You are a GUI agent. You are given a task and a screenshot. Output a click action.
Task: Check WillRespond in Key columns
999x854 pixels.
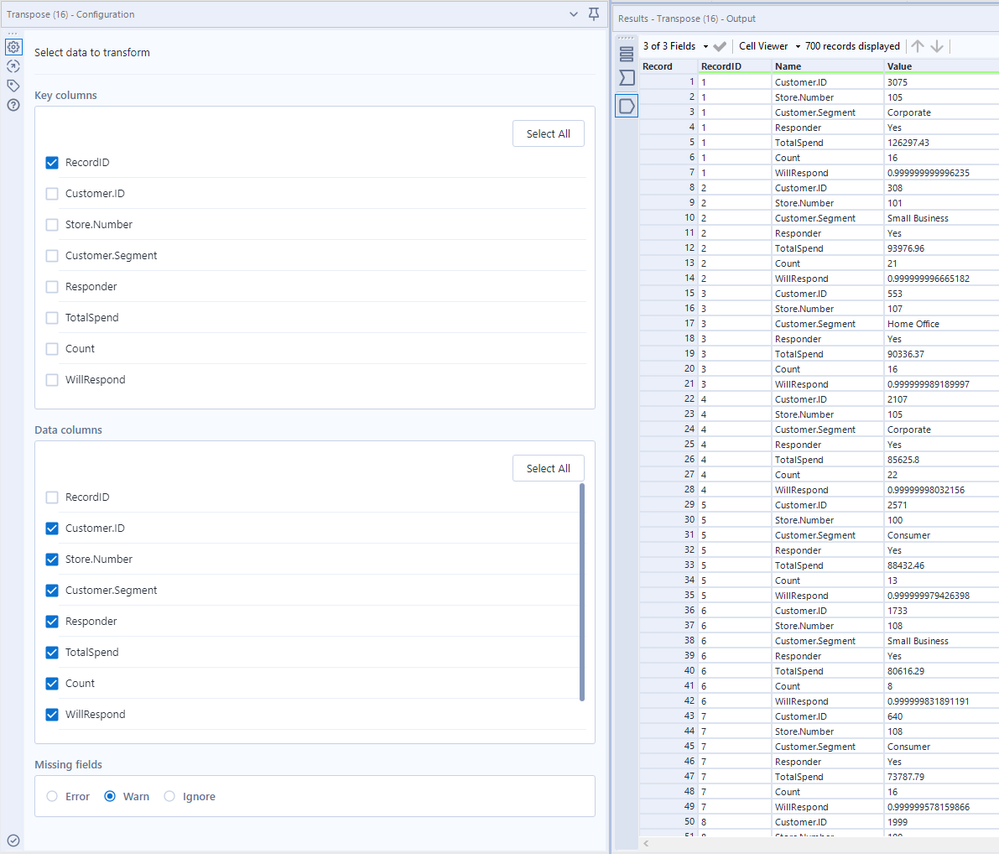pyautogui.click(x=52, y=380)
